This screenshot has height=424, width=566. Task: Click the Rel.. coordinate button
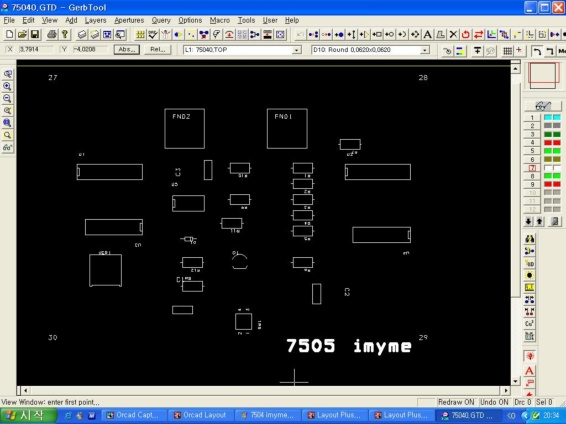point(158,49)
